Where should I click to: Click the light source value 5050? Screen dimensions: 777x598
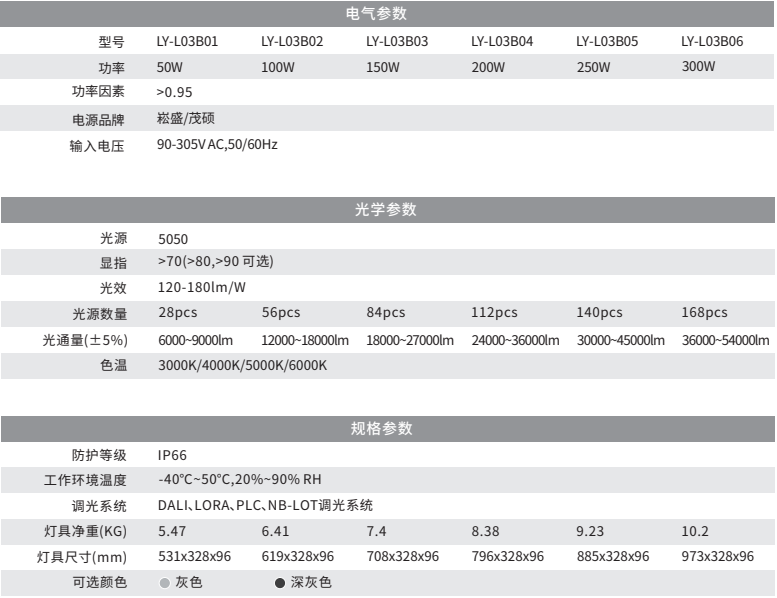(173, 239)
